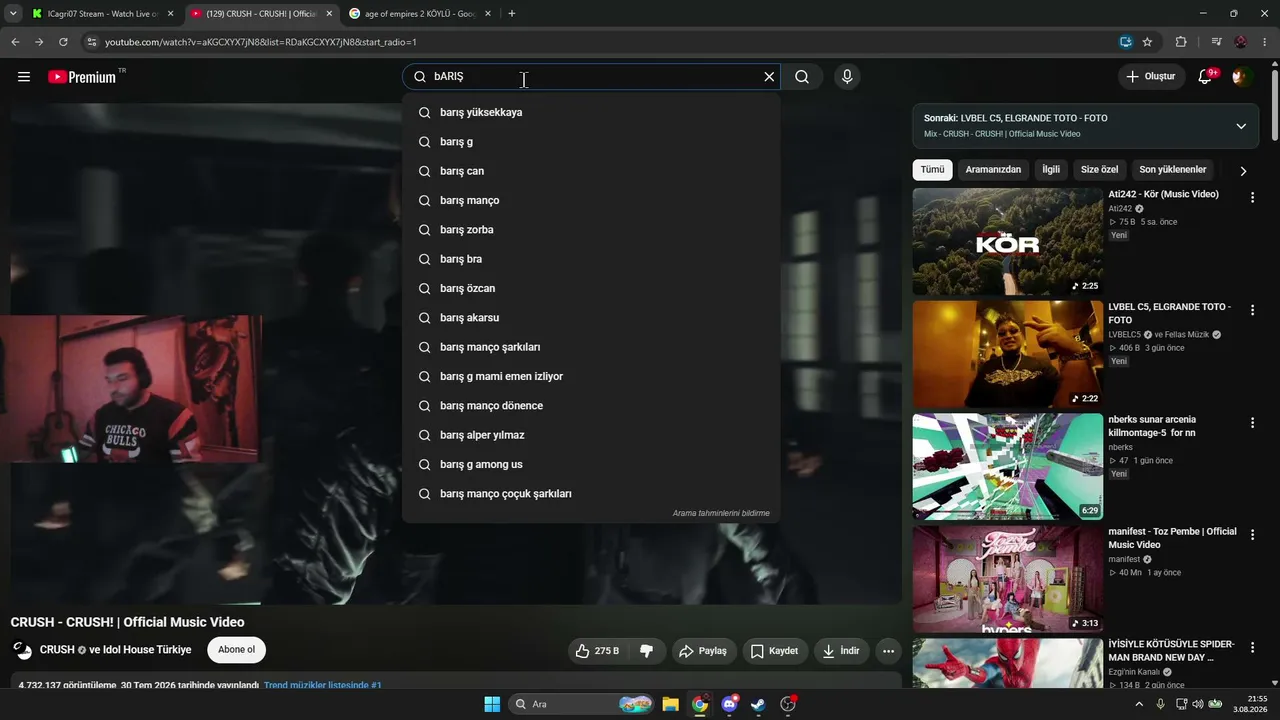Choose the "barış yüksekkaya" suggestion
Viewport: 1280px width, 720px height.
click(x=591, y=112)
